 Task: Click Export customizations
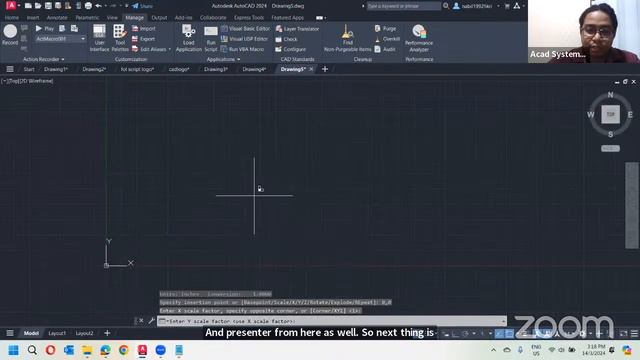pyautogui.click(x=143, y=39)
